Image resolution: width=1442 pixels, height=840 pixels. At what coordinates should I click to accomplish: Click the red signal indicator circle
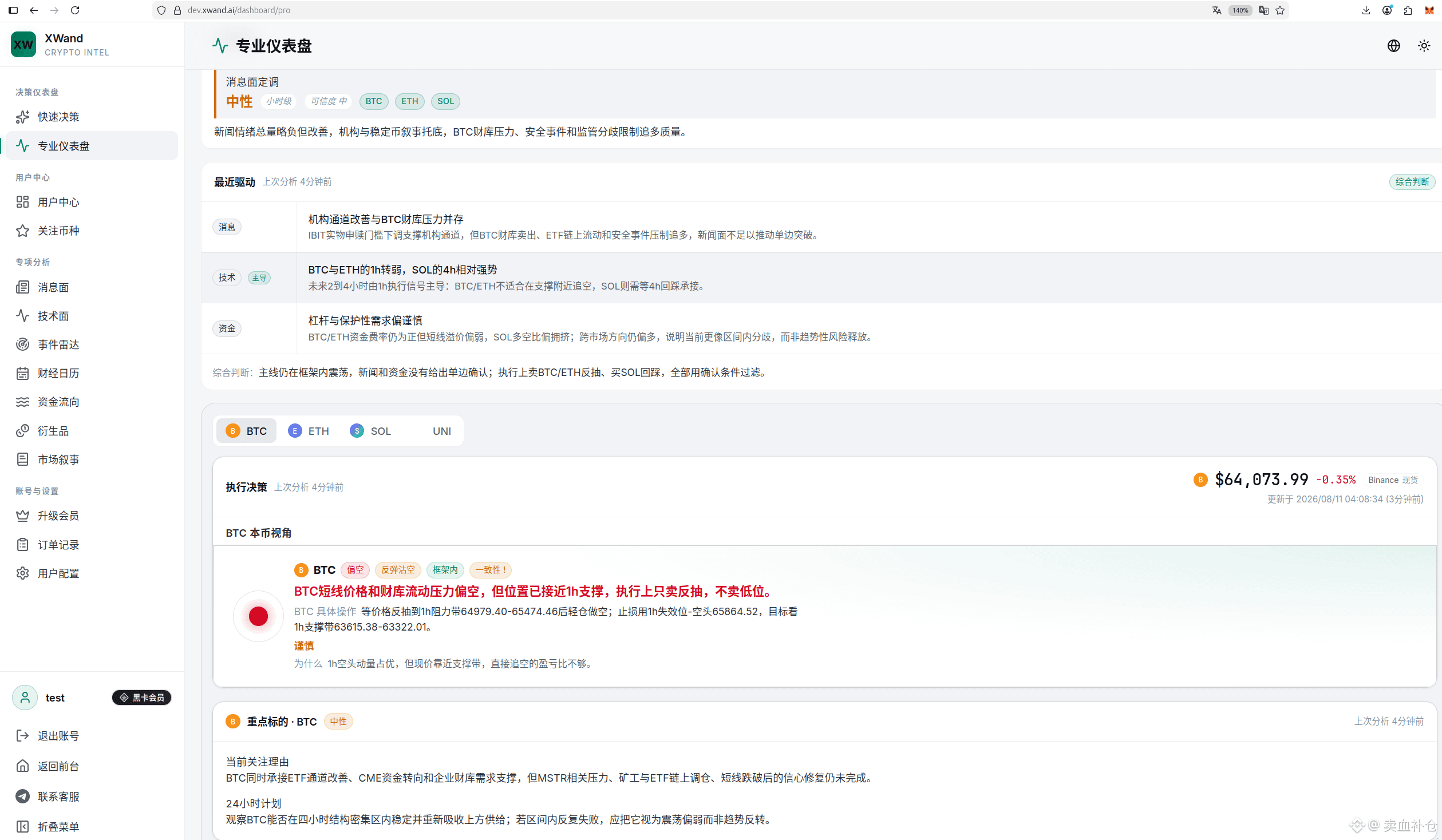[x=258, y=616]
